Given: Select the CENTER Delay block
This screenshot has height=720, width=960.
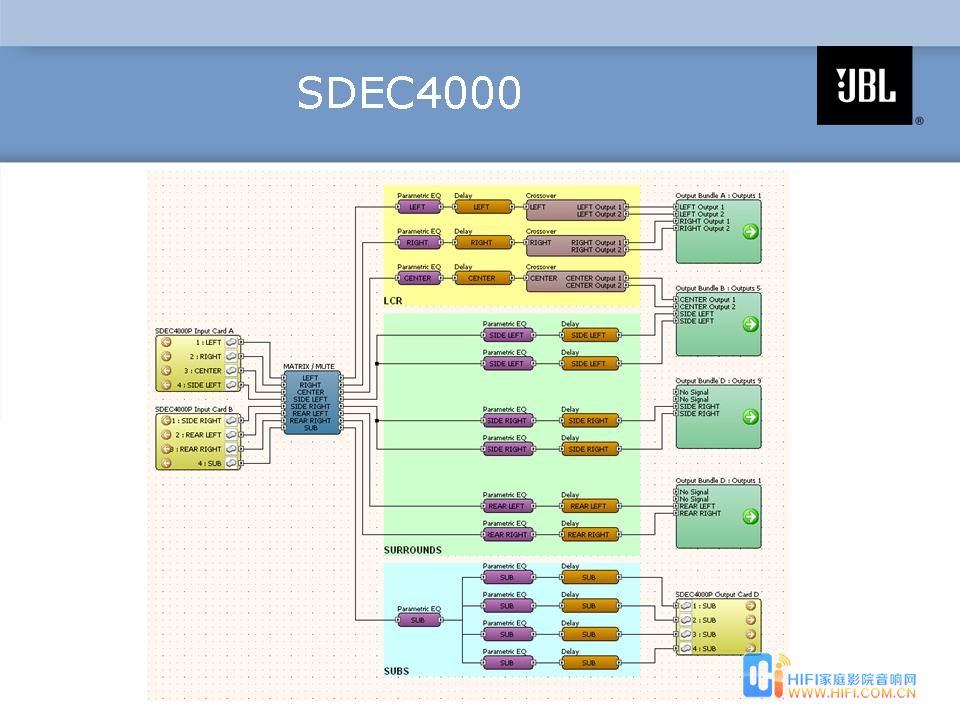Looking at the screenshot, I should 482,278.
